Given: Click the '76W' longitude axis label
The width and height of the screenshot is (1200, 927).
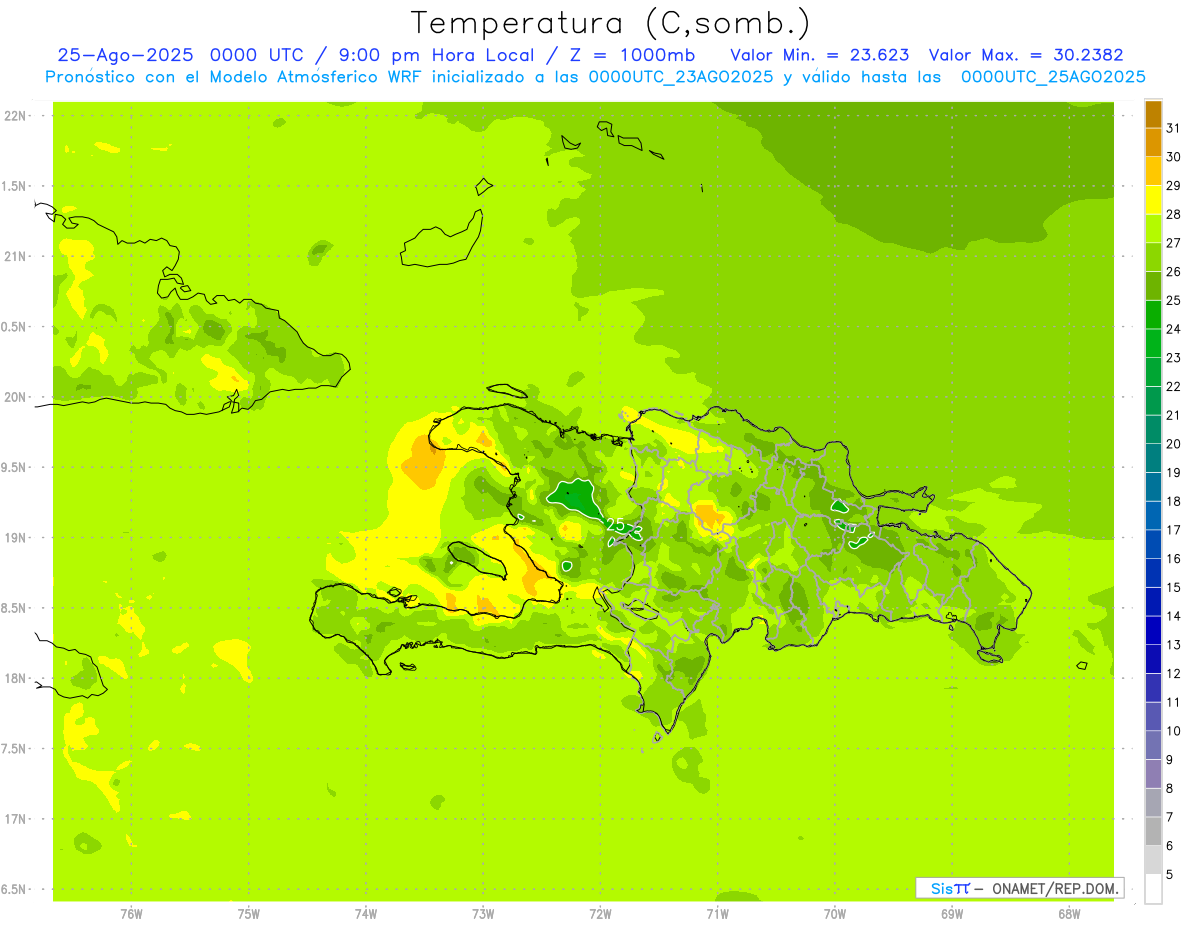Looking at the screenshot, I should (x=131, y=914).
